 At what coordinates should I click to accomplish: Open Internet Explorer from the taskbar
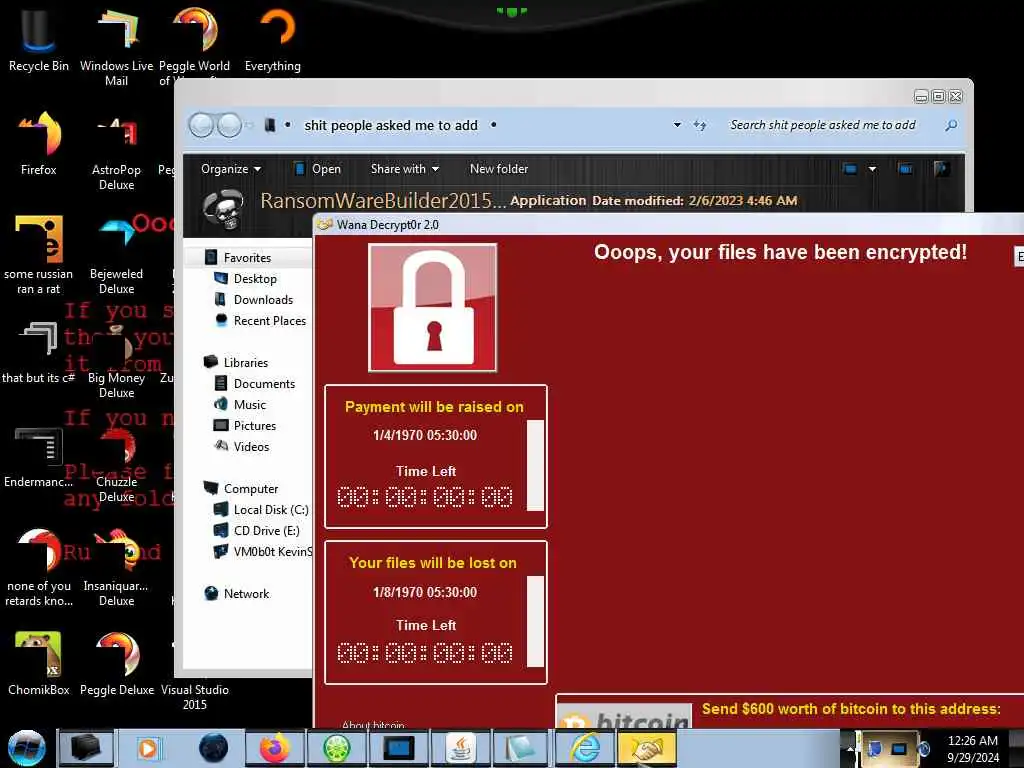click(585, 748)
